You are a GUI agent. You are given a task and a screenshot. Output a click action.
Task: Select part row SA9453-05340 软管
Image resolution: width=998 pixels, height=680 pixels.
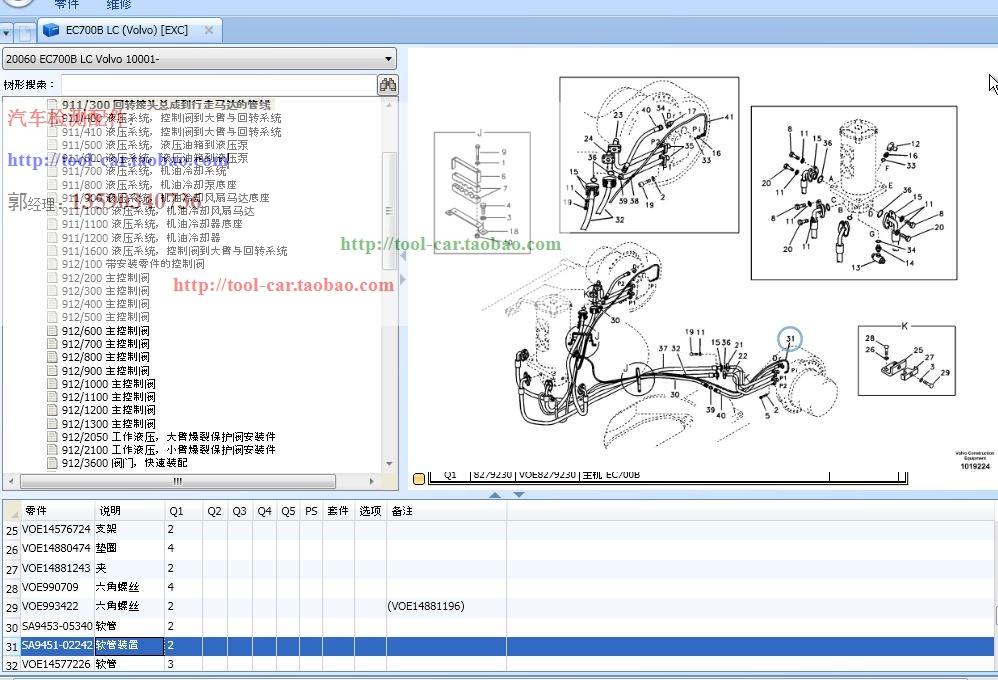(x=499, y=626)
